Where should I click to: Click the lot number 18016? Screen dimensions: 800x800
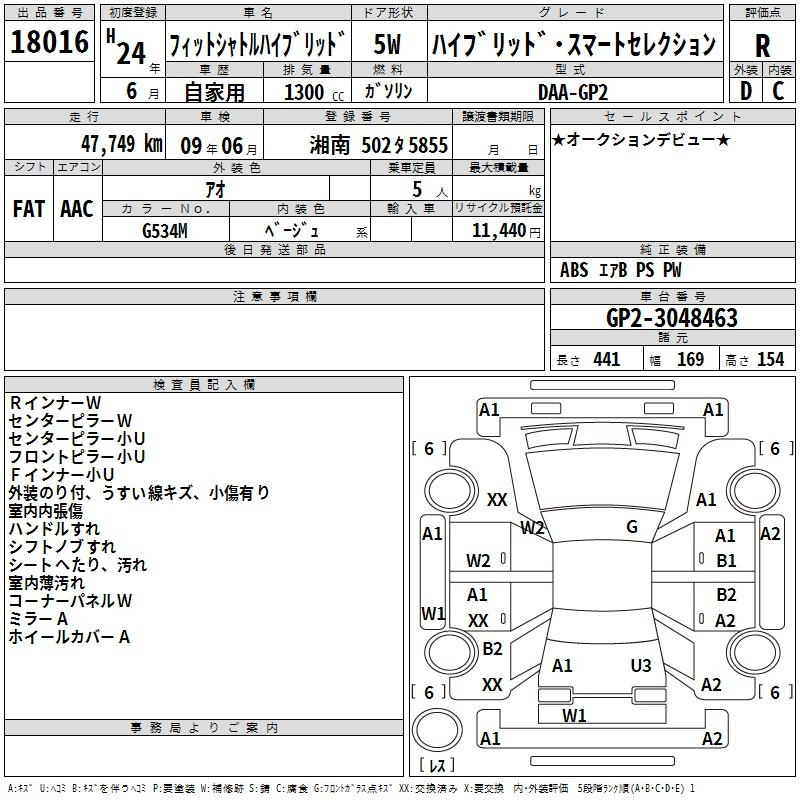50,44
